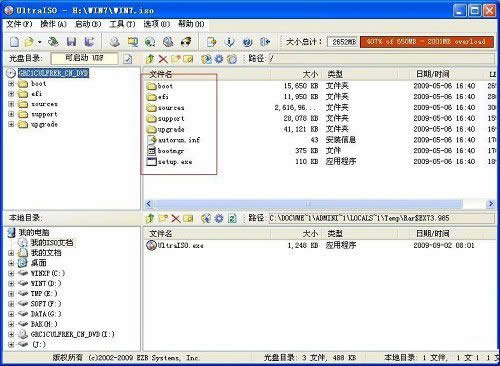Image resolution: width=500 pixels, height=366 pixels.
Task: Click the red X delete icon in image toolbar
Action: (163, 59)
